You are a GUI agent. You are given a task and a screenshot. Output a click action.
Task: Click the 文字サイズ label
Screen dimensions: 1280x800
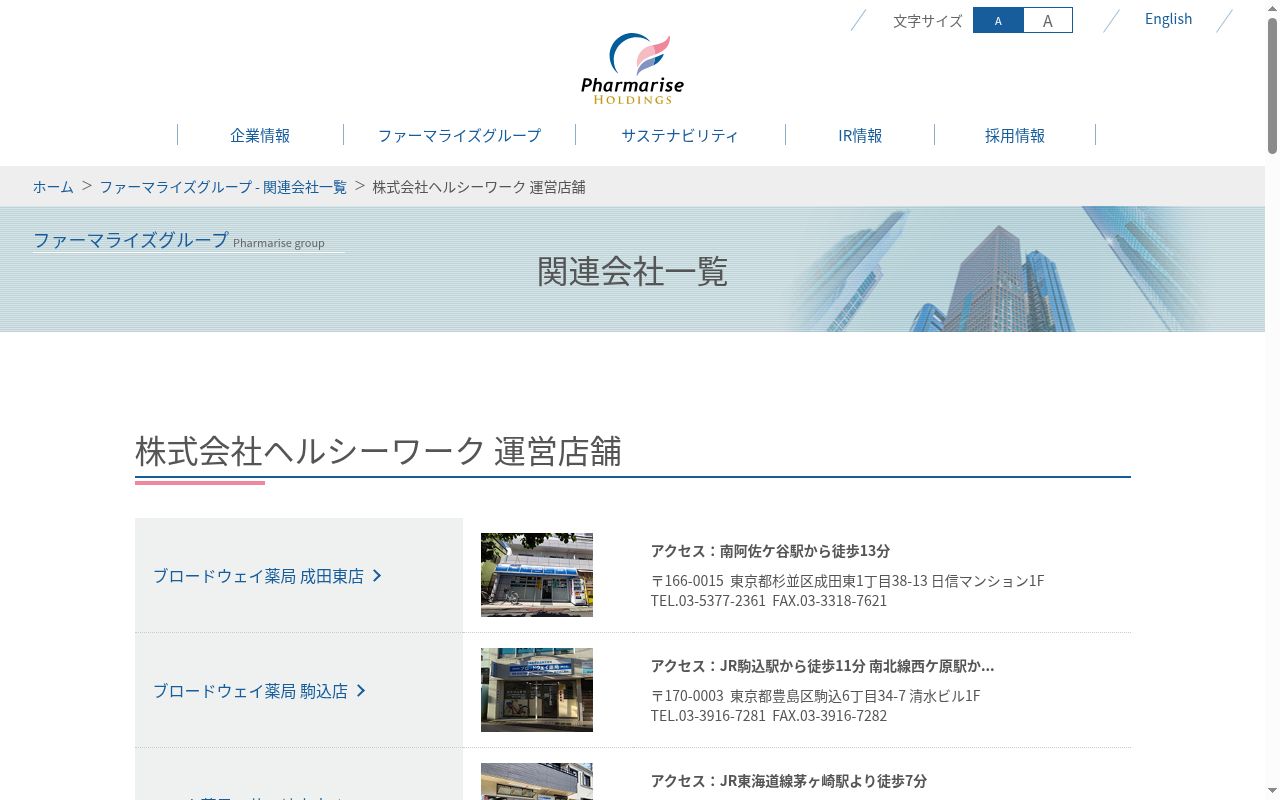tap(927, 21)
